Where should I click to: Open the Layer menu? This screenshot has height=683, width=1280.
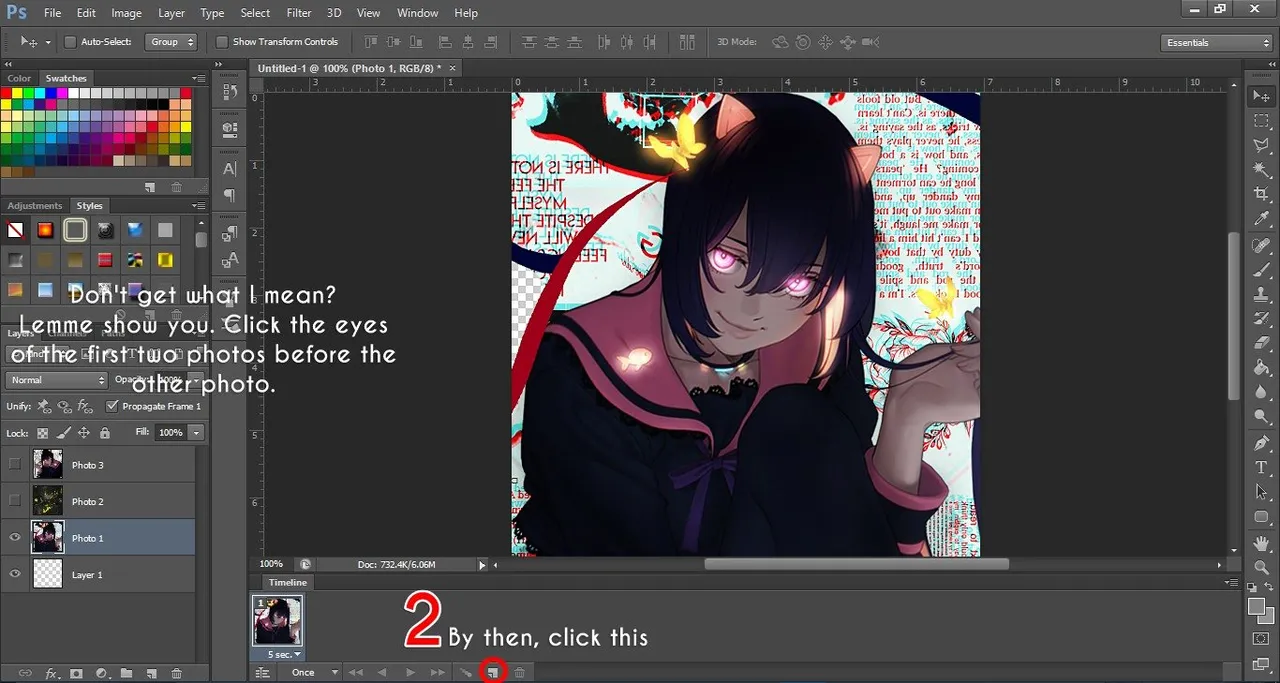[171, 13]
